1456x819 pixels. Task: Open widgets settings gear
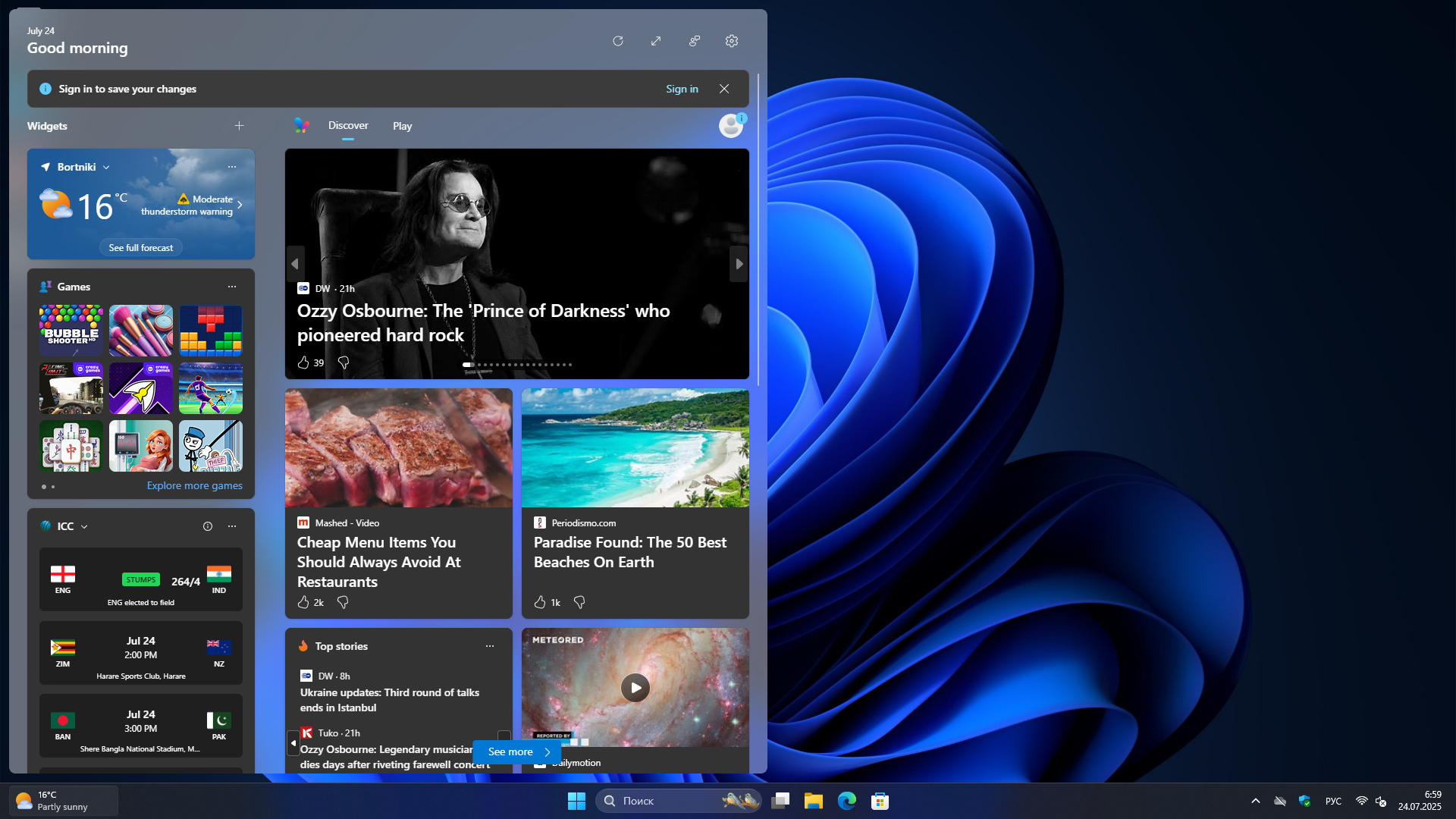(x=732, y=41)
